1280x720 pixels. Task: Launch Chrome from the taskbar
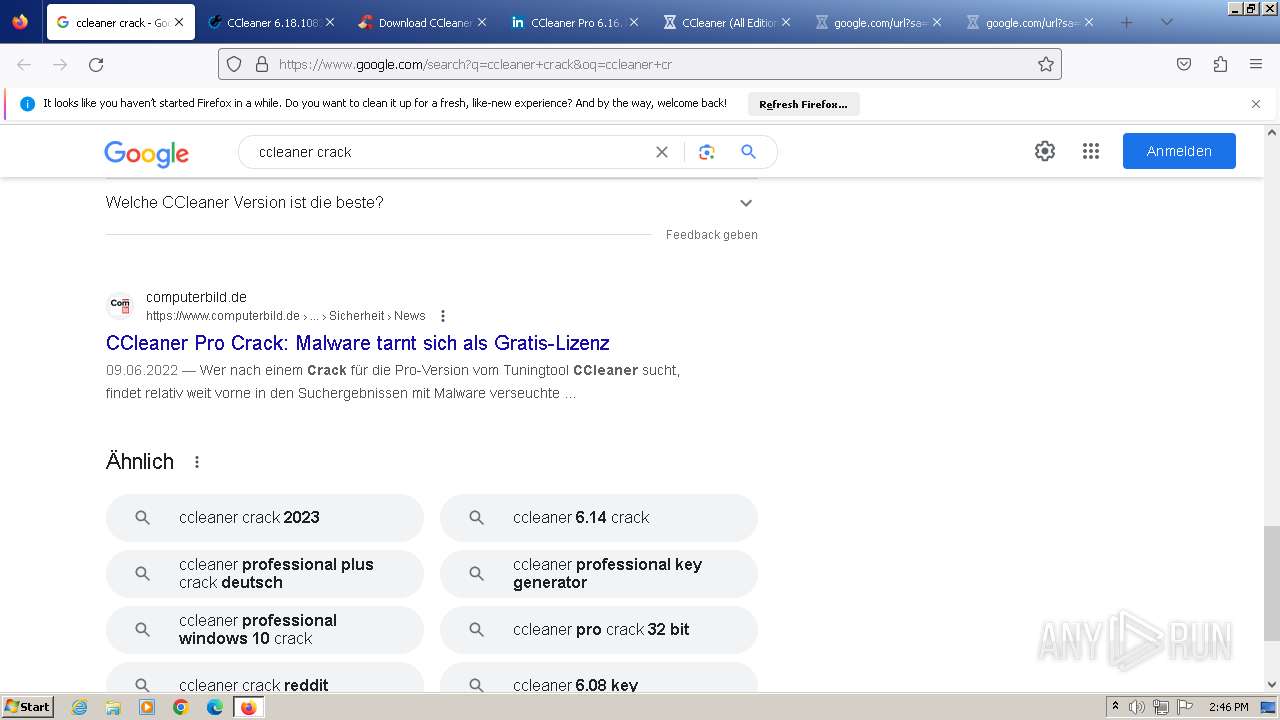[x=181, y=707]
